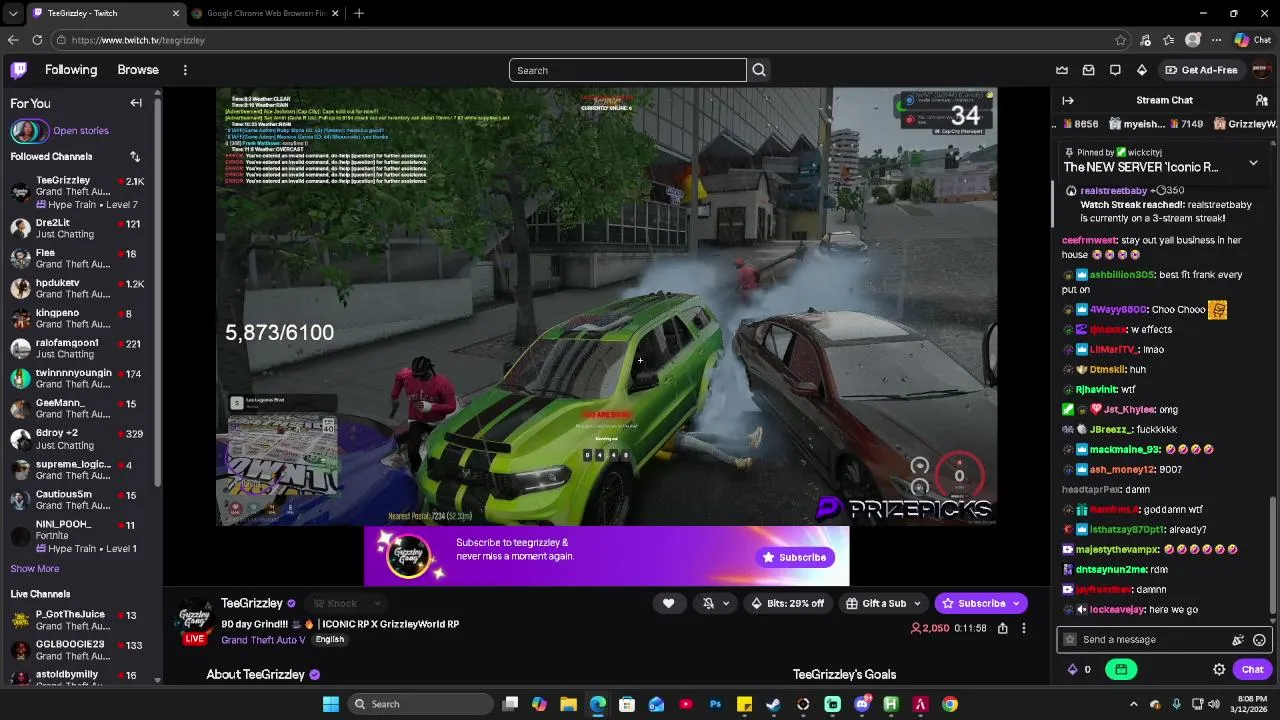Open mackmaine_93 username in chat
Viewport: 1280px width, 720px height.
click(1124, 450)
